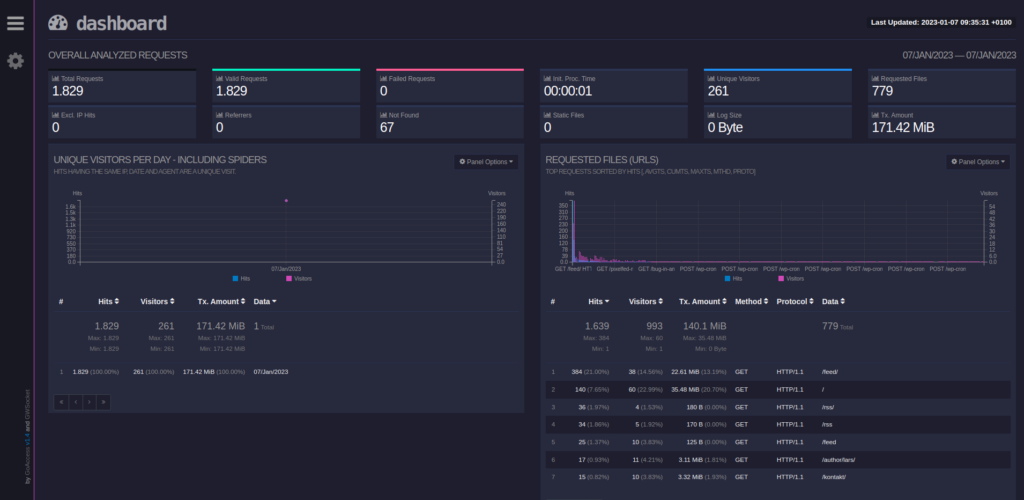Select the /rss request row with 34 hits
This screenshot has height=500, width=1024.
(778, 424)
